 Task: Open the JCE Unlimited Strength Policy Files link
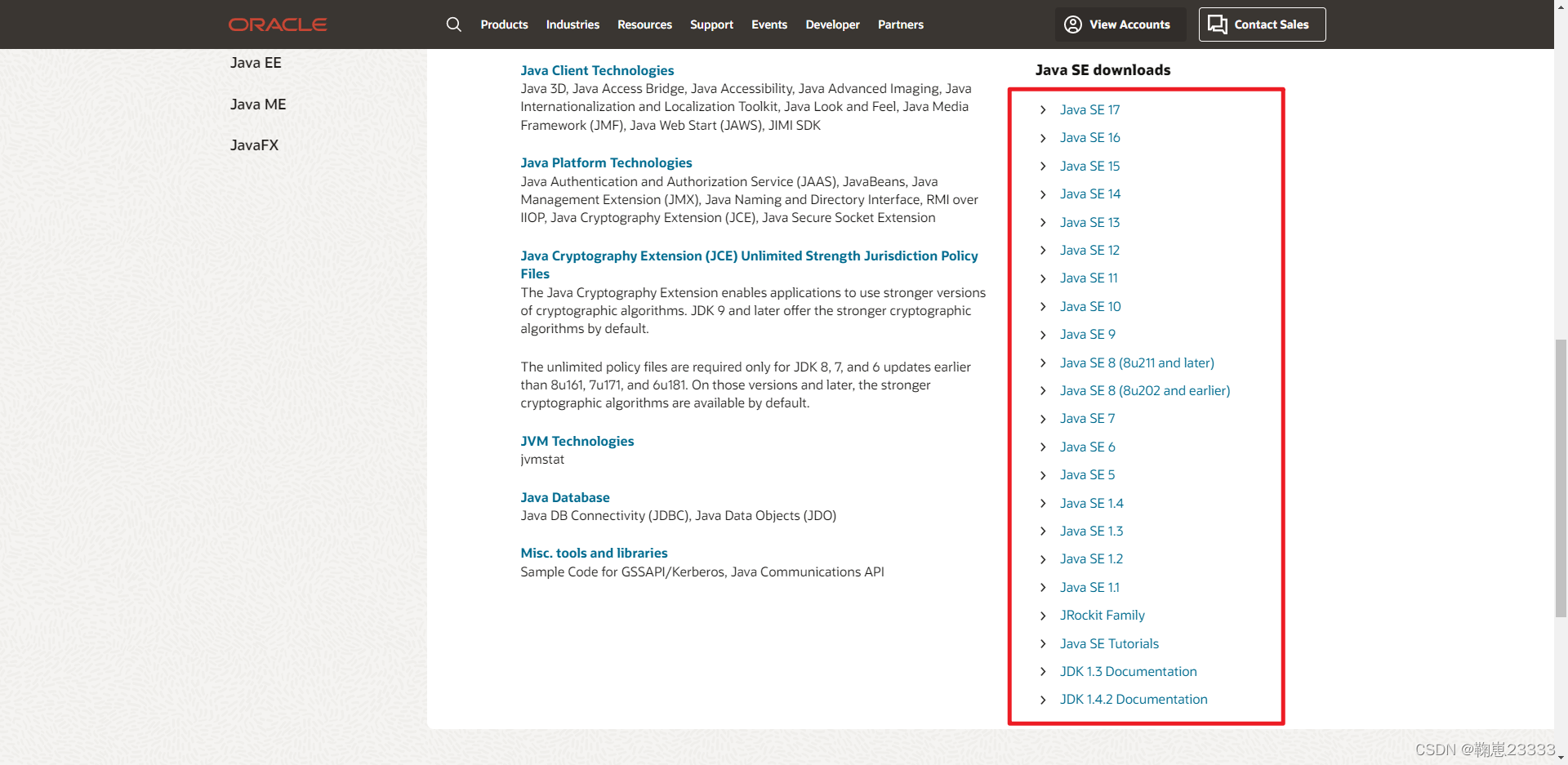click(749, 265)
